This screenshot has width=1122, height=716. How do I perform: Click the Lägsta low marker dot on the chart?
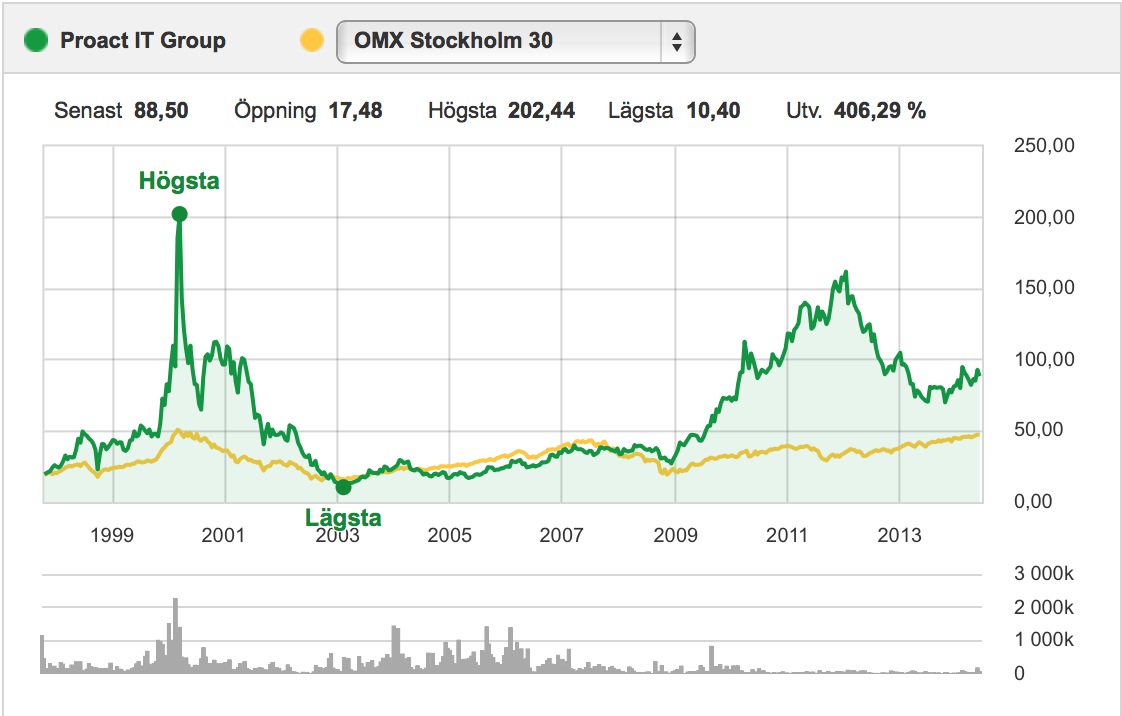[x=343, y=487]
